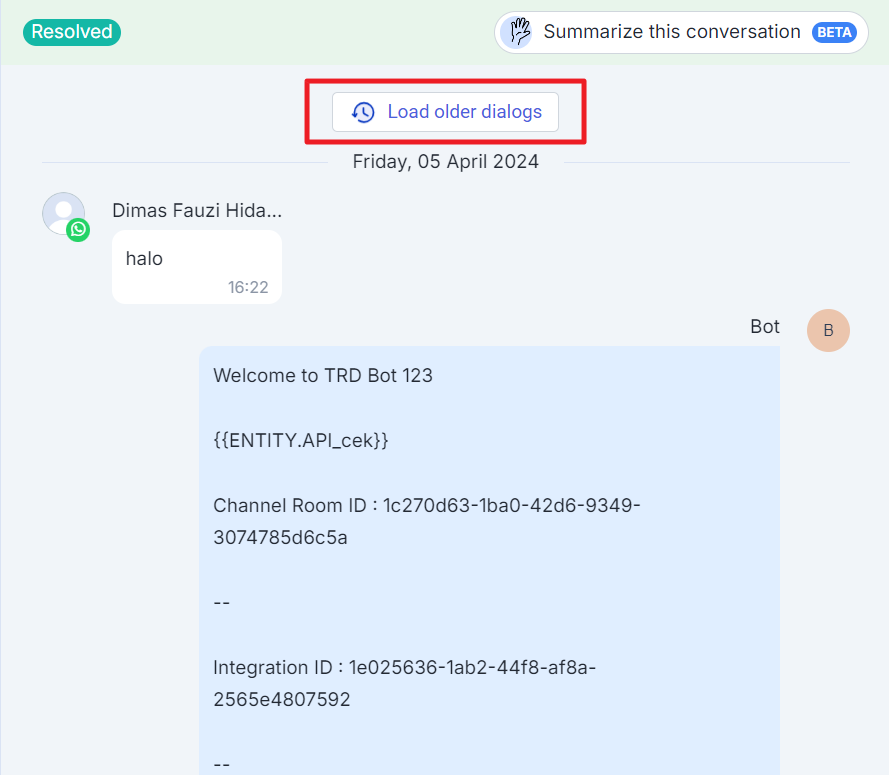
Task: Click the green WhatsApp badge icon
Action: coord(78,230)
